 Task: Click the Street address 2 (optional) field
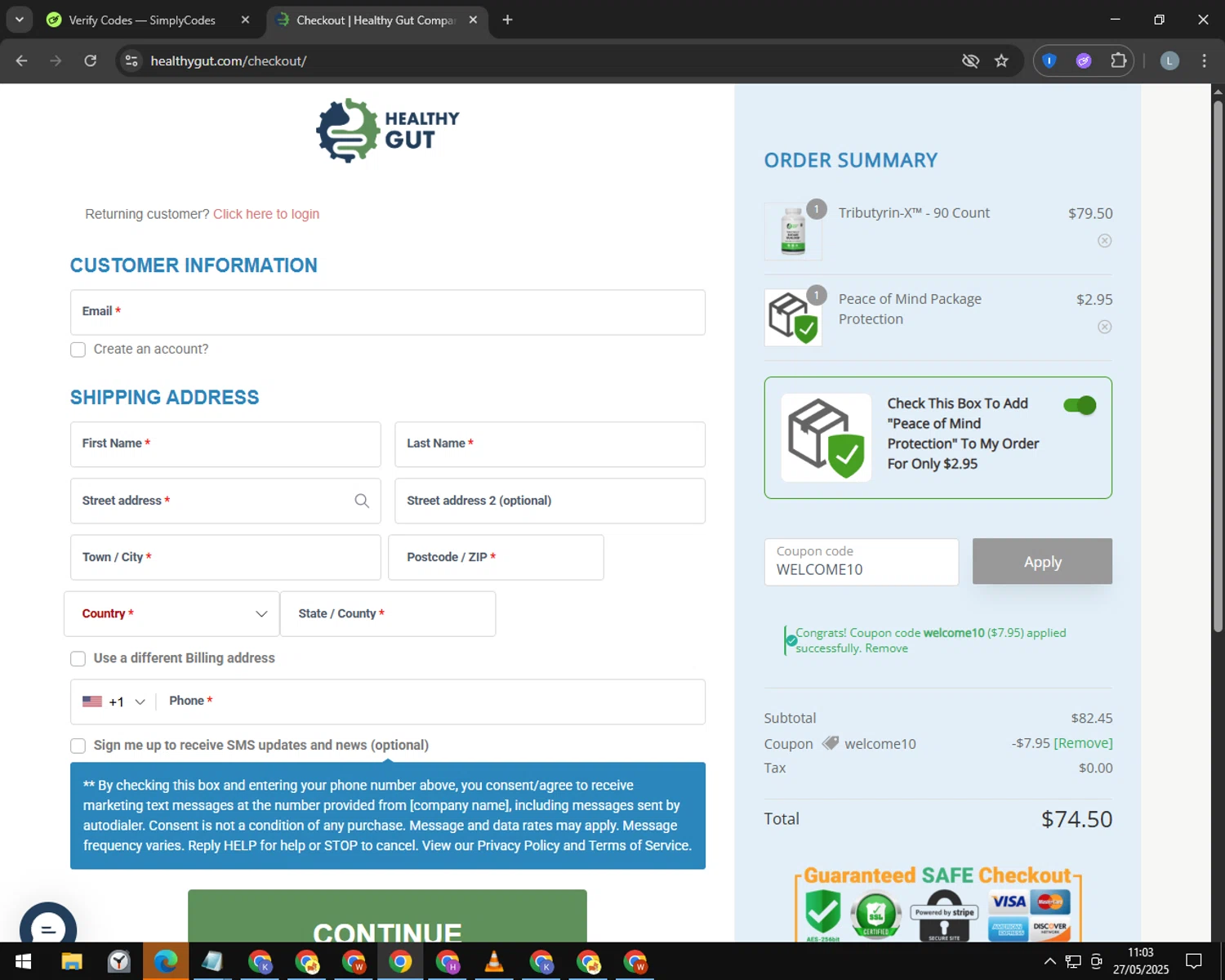(550, 501)
